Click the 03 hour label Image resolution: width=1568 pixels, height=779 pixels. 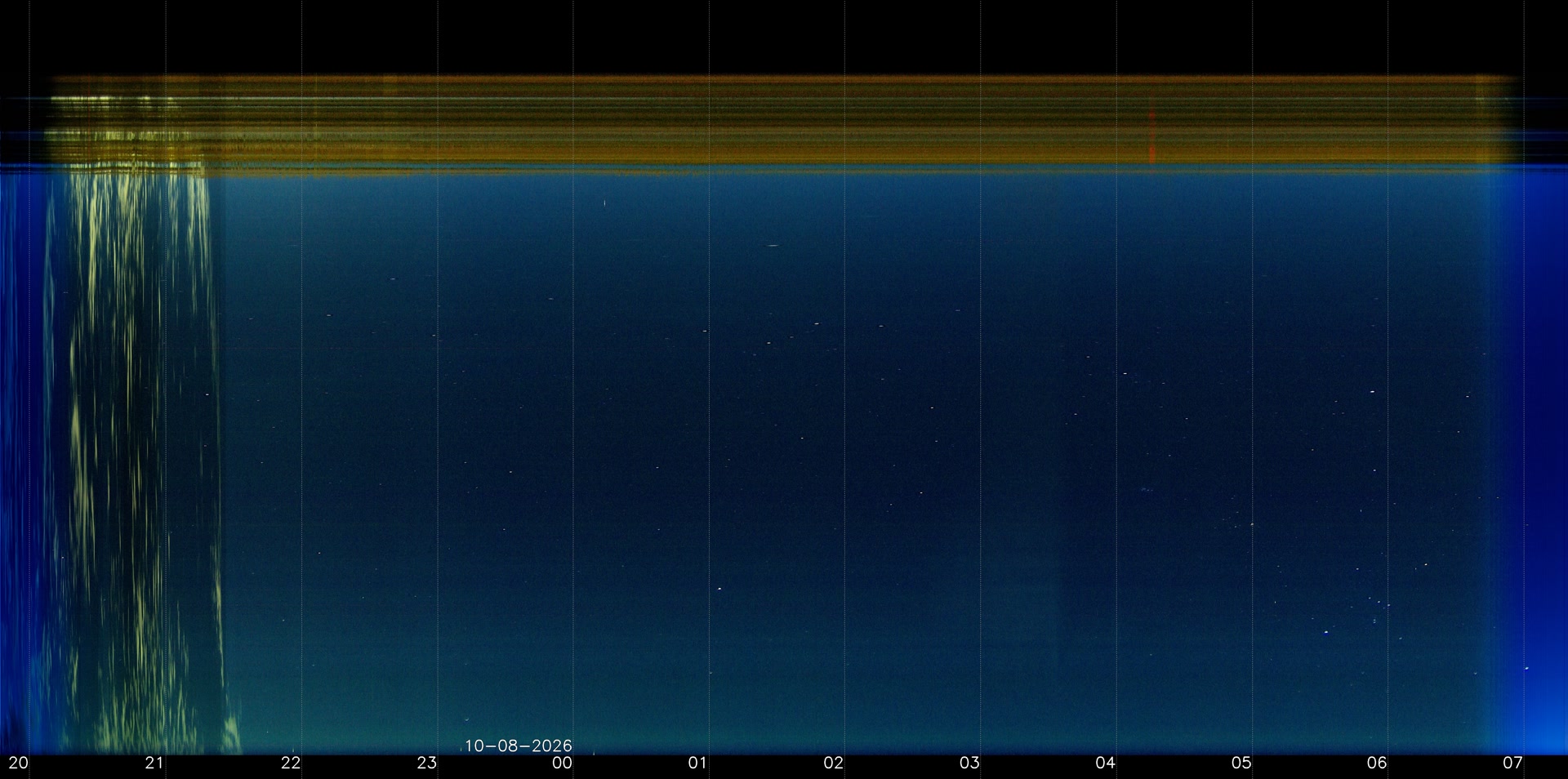coord(969,763)
